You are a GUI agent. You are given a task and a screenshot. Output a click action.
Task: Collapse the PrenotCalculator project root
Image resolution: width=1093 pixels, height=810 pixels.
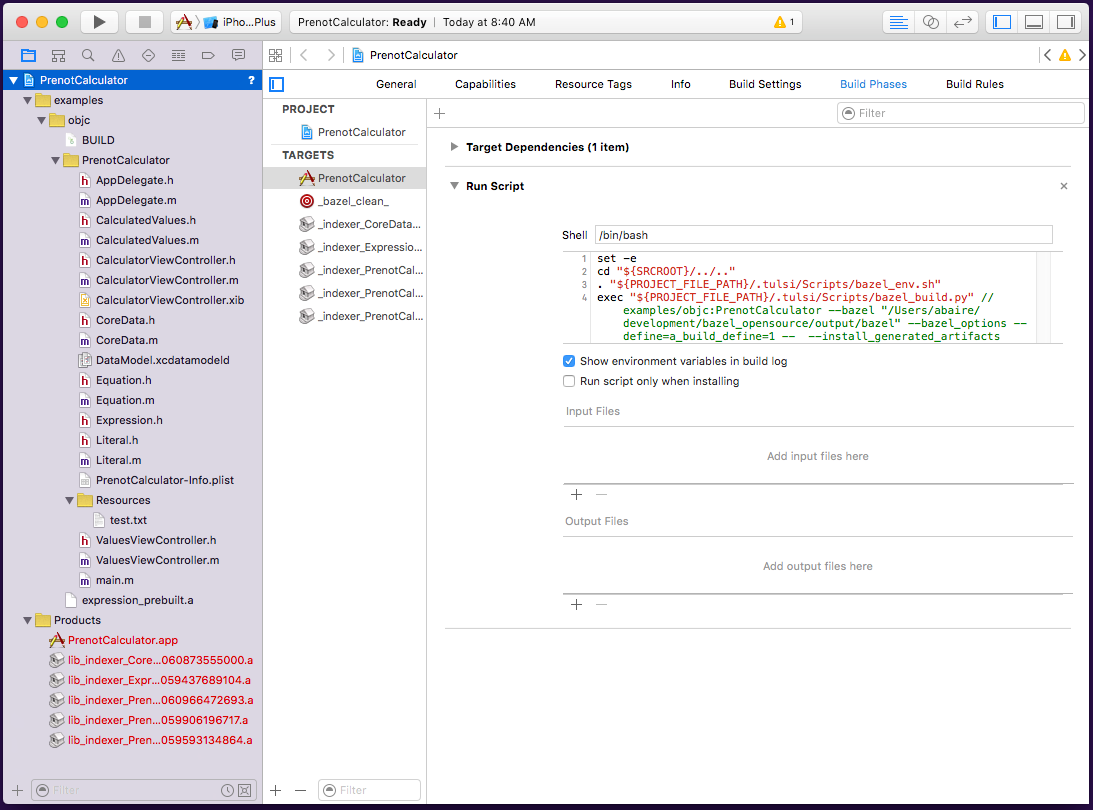click(13, 80)
